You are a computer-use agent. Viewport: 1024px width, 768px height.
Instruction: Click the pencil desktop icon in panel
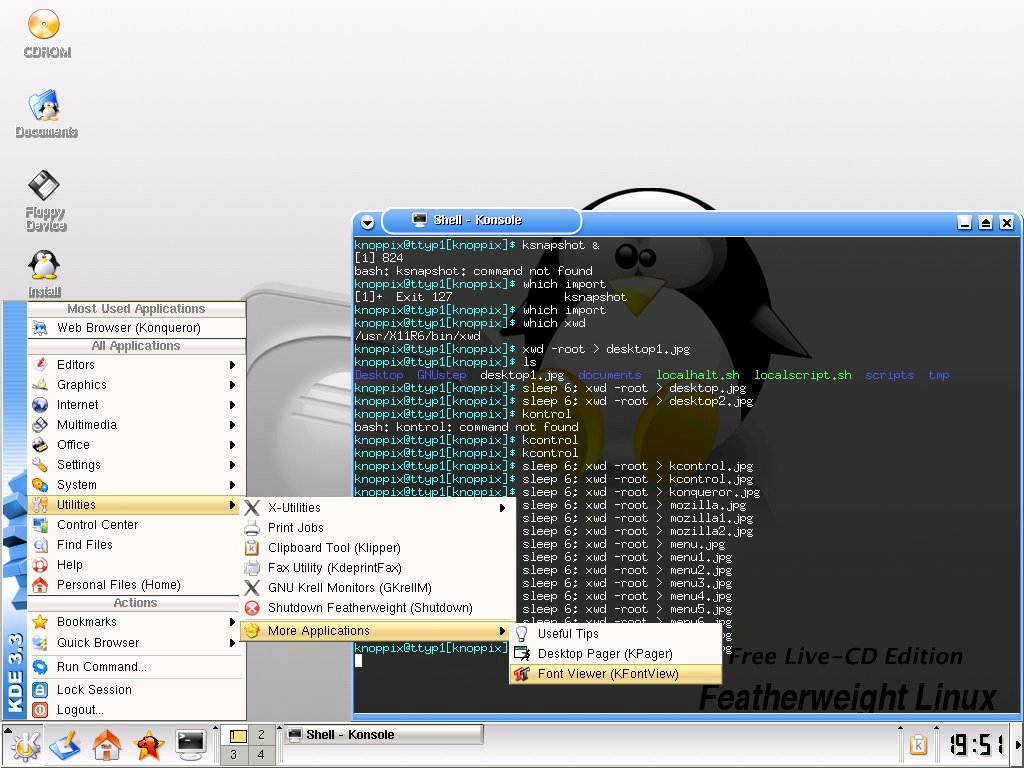pyautogui.click(x=65, y=744)
